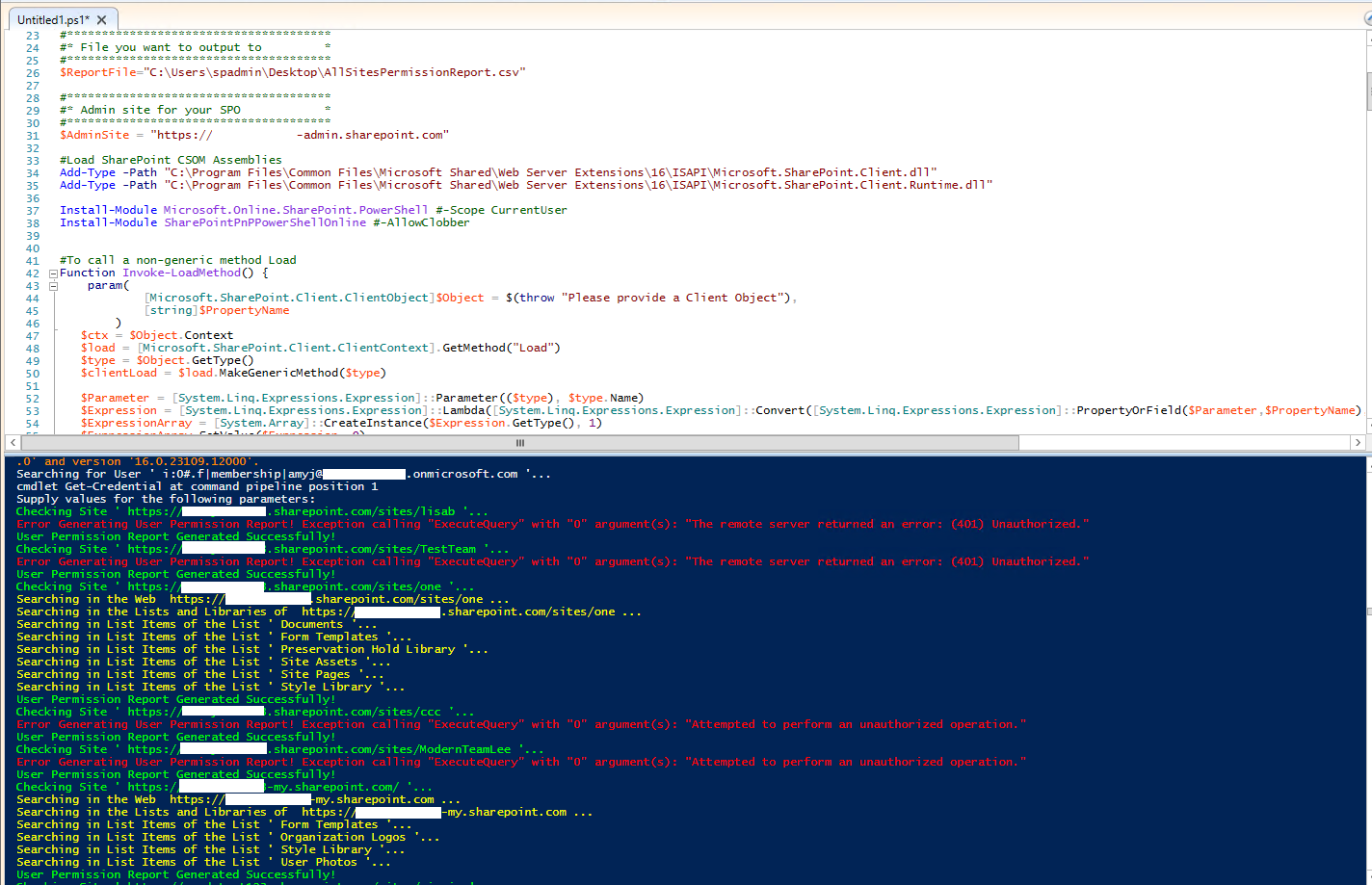Screen dimensions: 1372x885
Task: Click the $ReportFile variable on line 26
Action: (x=98, y=73)
